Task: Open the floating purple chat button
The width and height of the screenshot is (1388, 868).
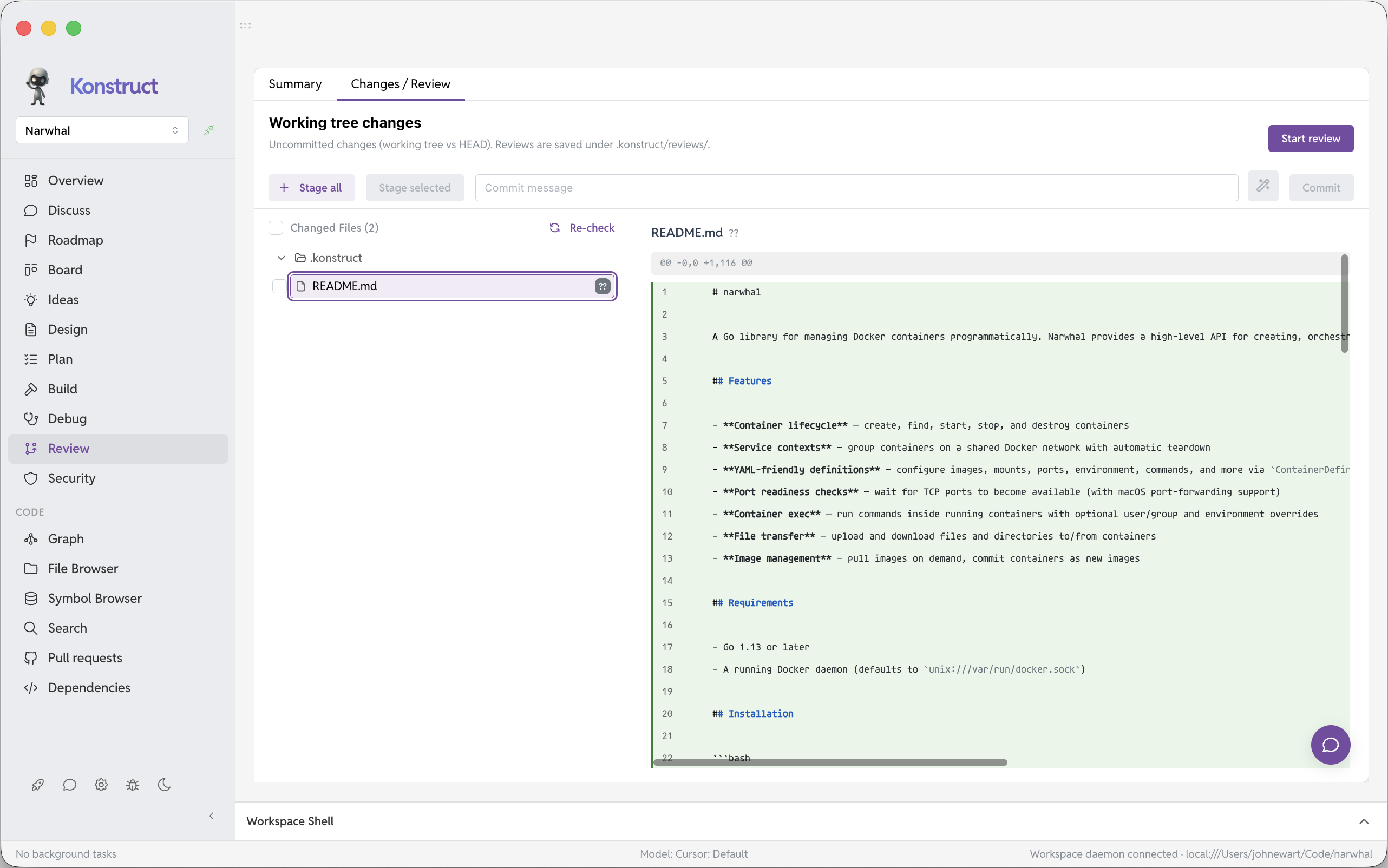Action: [1330, 745]
